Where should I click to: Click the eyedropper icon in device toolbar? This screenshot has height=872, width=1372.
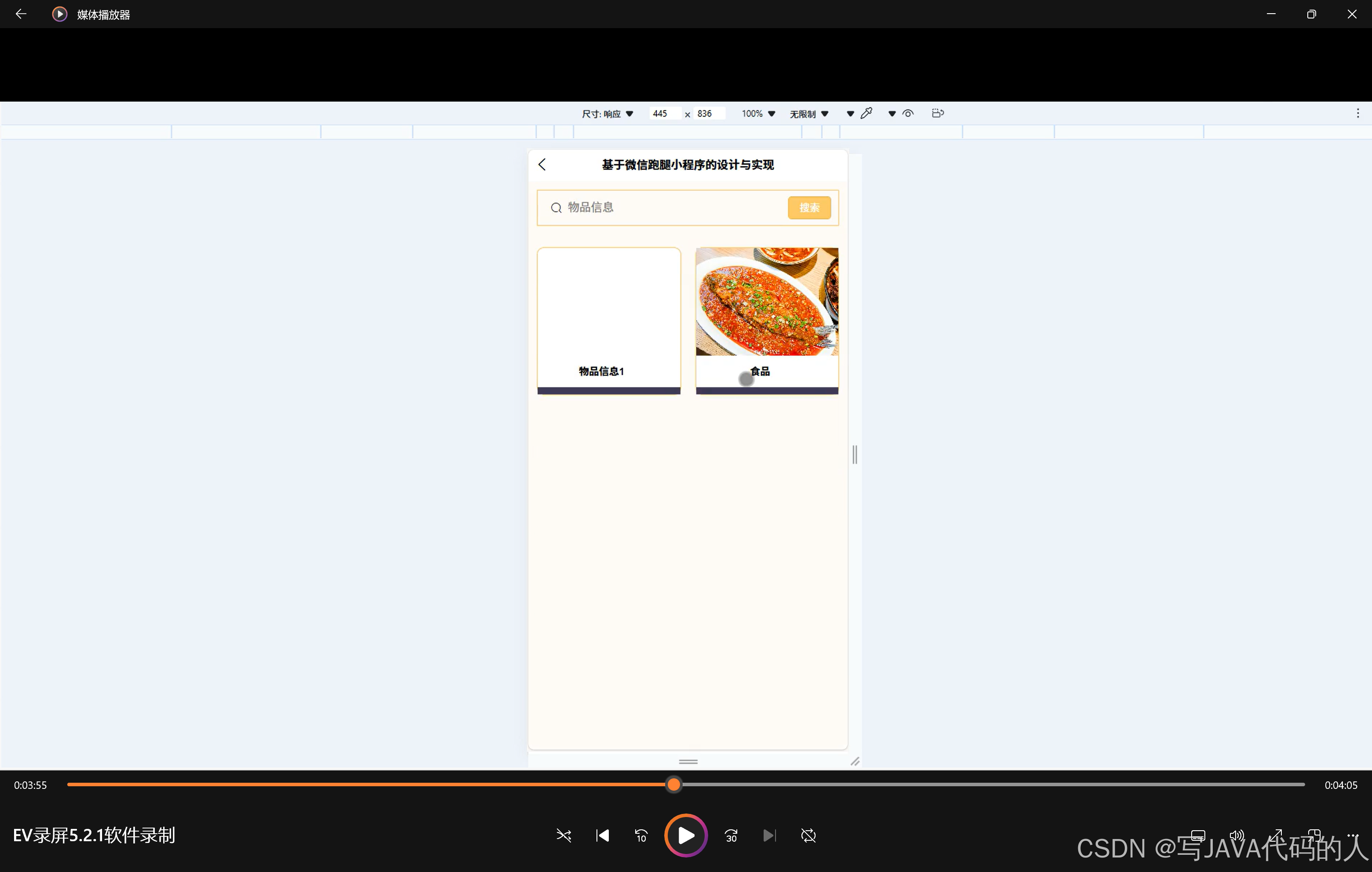(x=866, y=113)
